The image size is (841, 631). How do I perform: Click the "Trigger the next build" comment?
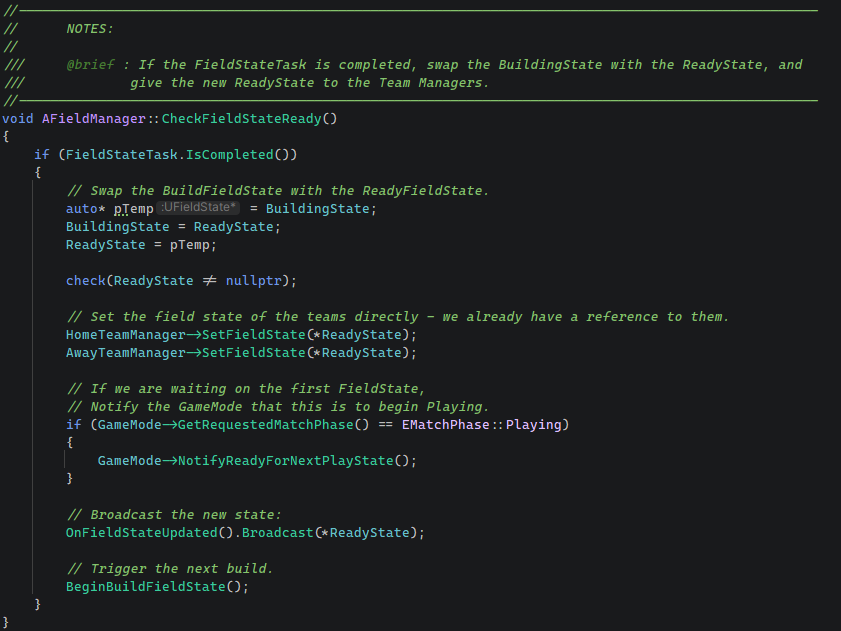point(169,568)
